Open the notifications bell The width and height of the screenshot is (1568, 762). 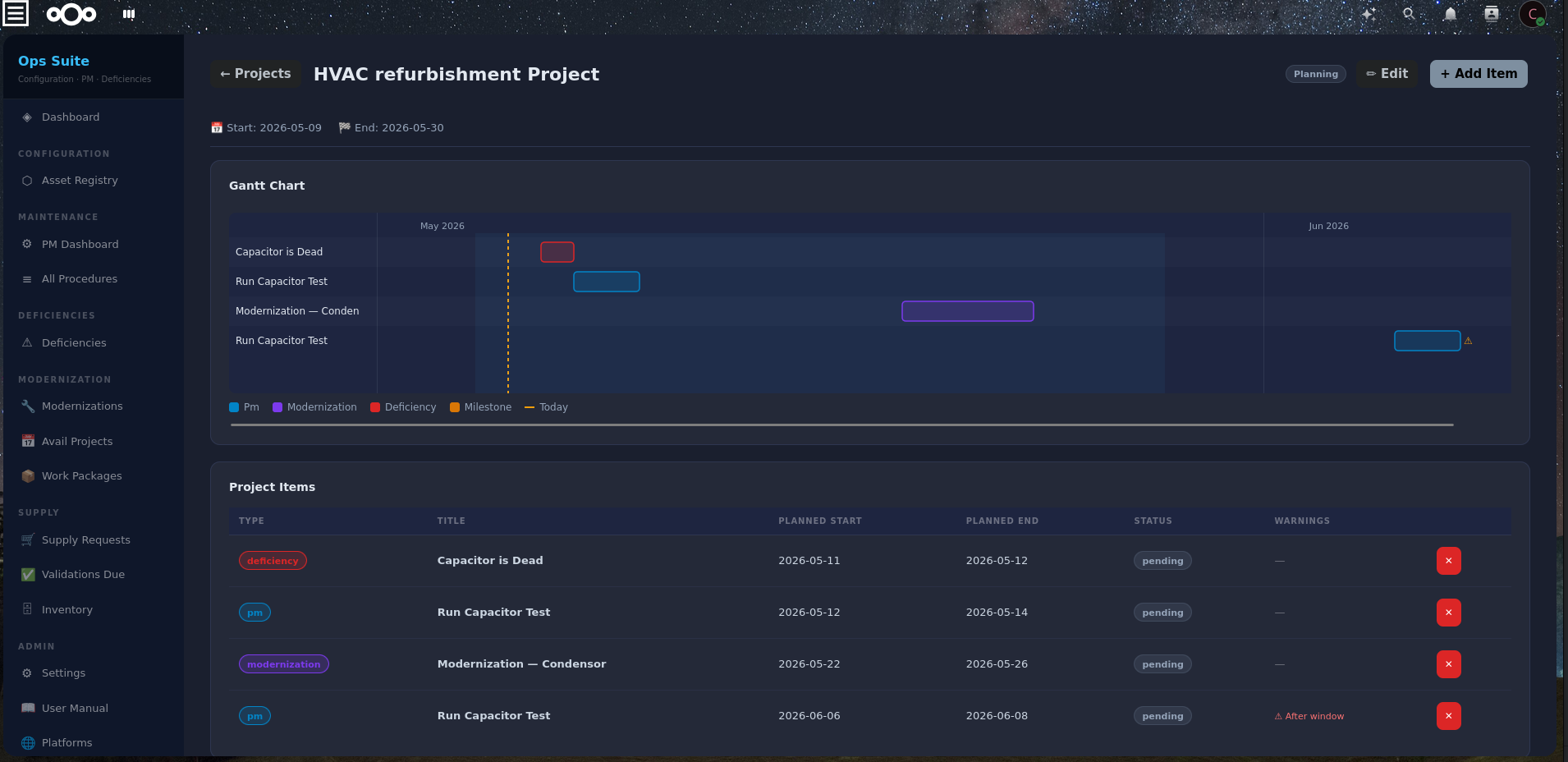point(1451,14)
